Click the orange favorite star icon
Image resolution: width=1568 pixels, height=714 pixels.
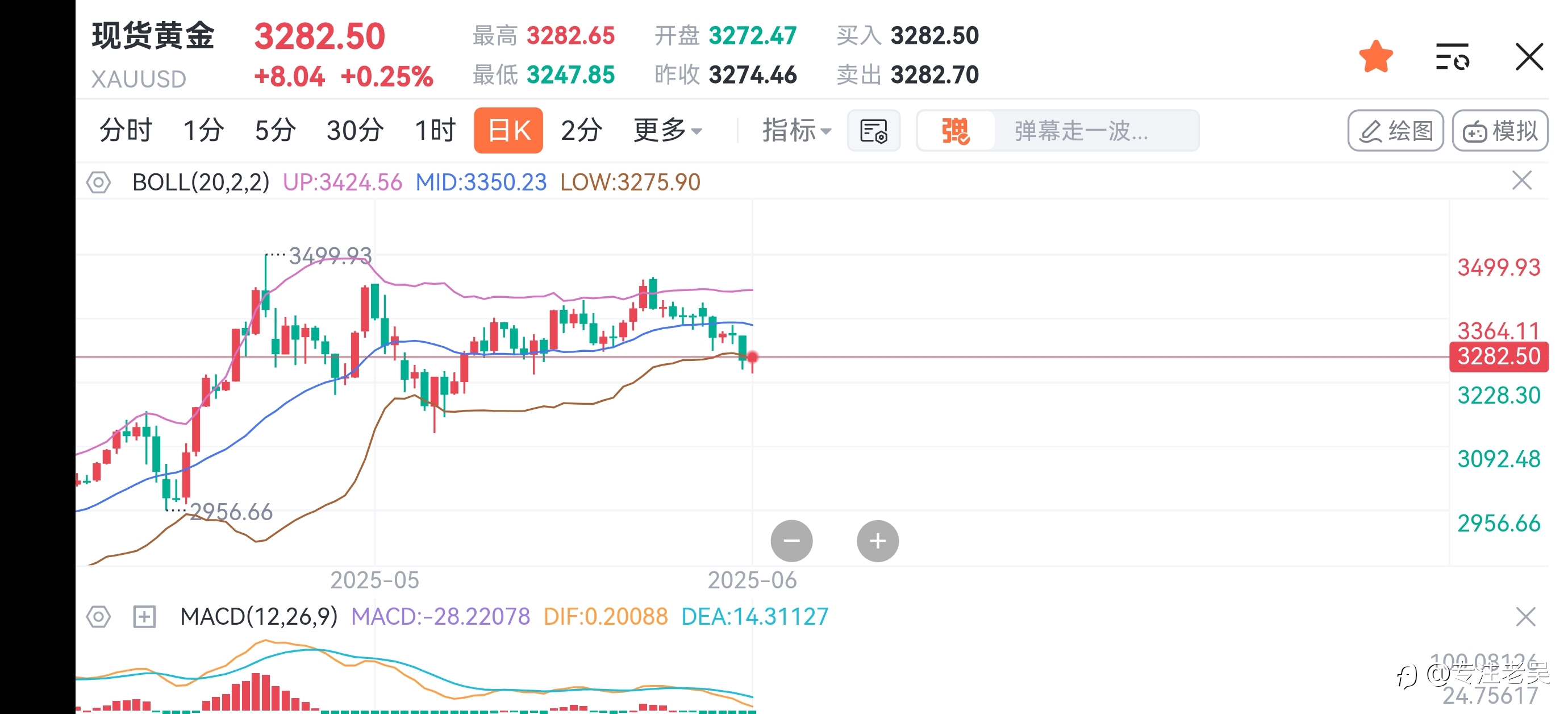tap(1375, 57)
